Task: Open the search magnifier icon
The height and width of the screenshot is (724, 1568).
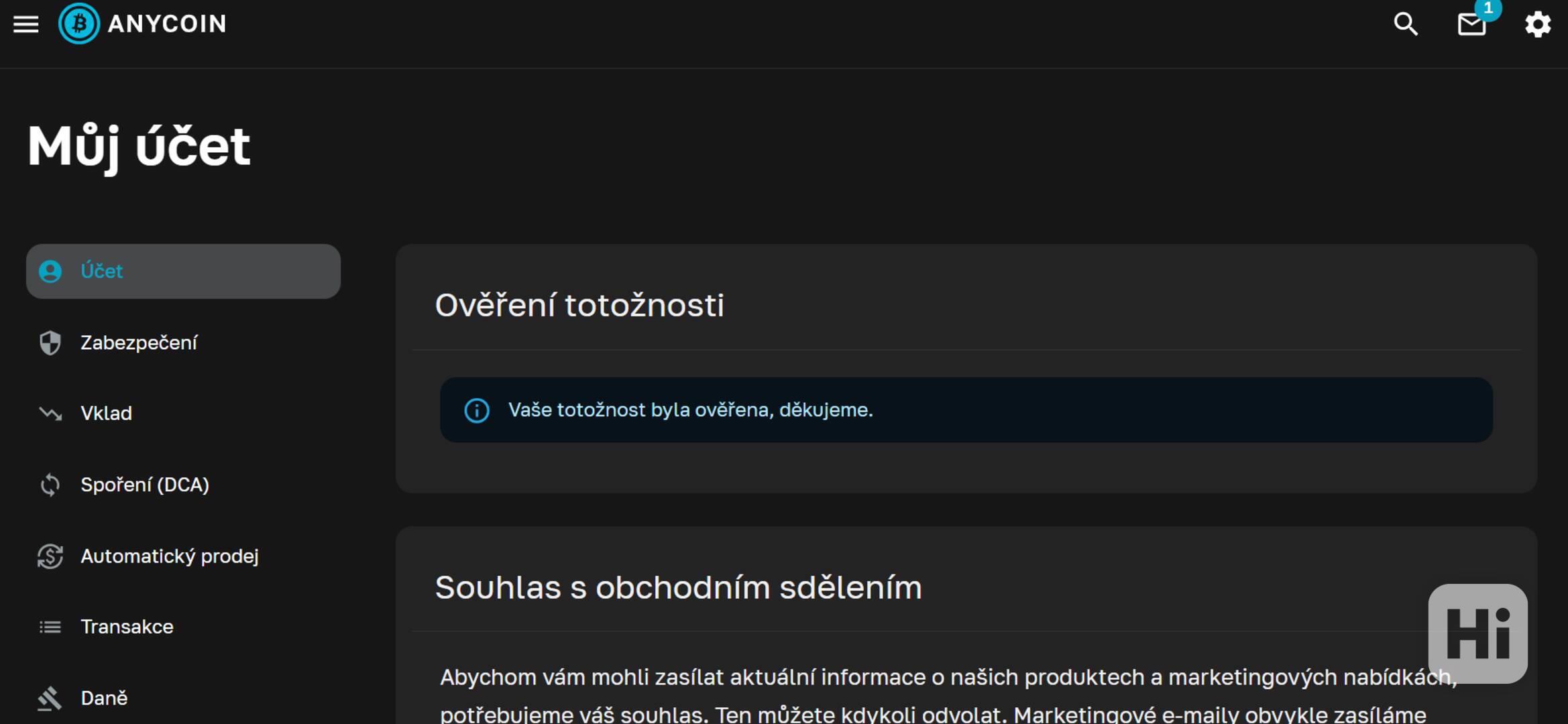Action: point(1406,25)
